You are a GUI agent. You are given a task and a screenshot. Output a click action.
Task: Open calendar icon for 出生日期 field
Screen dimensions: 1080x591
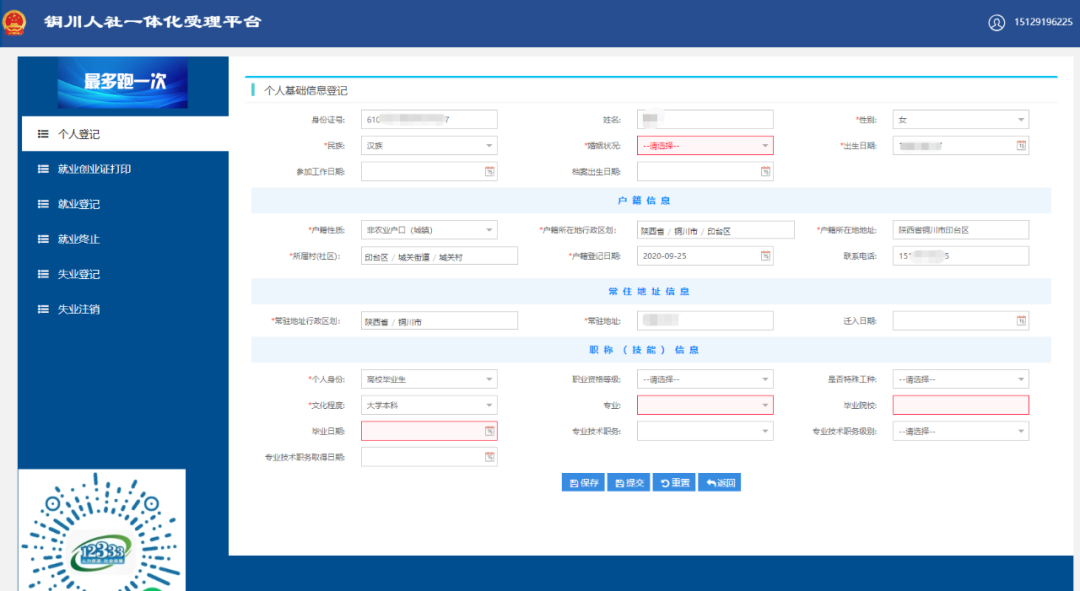1021,146
